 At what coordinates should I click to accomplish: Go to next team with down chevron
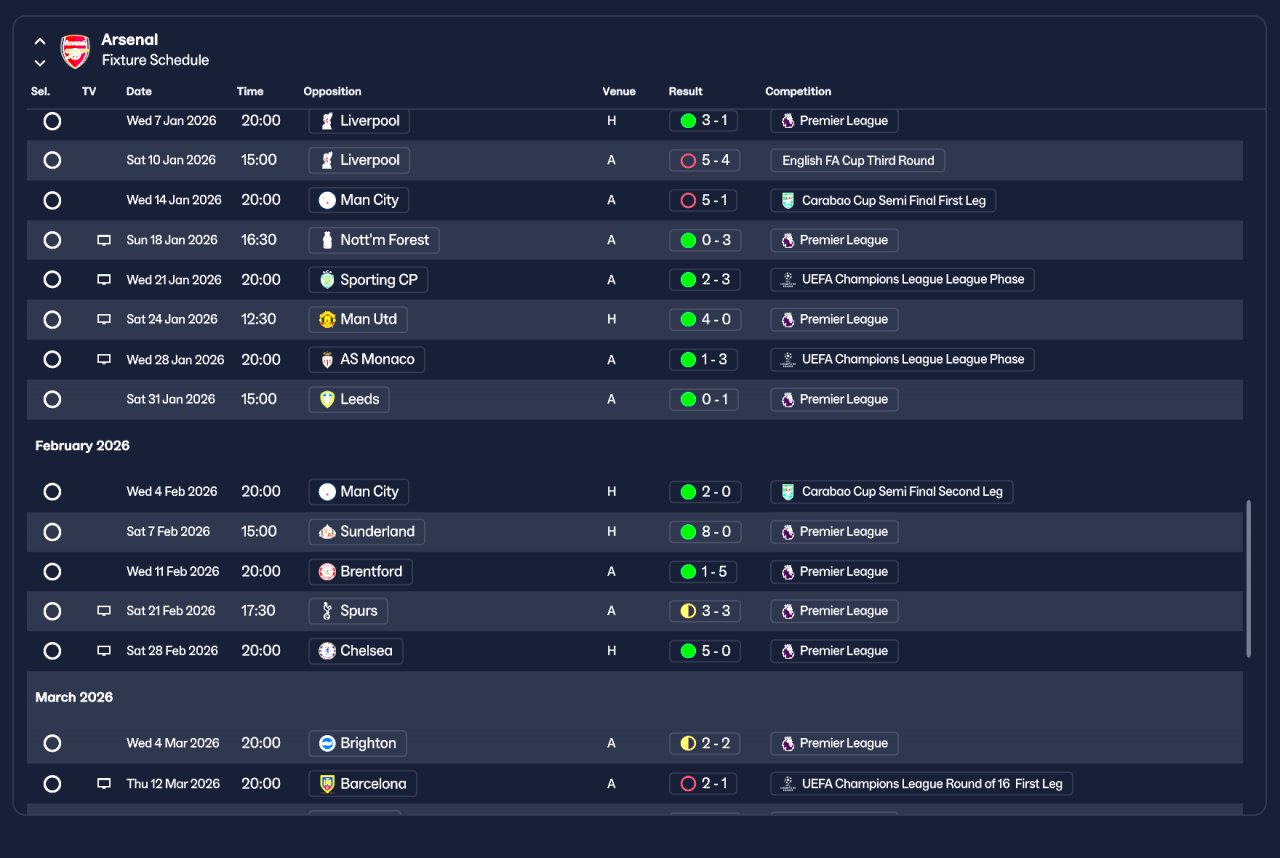40,63
